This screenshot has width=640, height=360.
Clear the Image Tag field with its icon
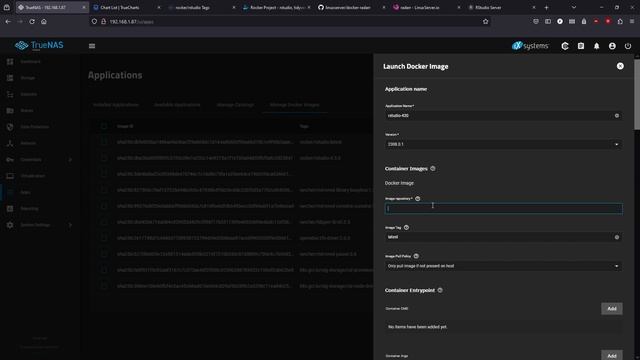(x=617, y=237)
